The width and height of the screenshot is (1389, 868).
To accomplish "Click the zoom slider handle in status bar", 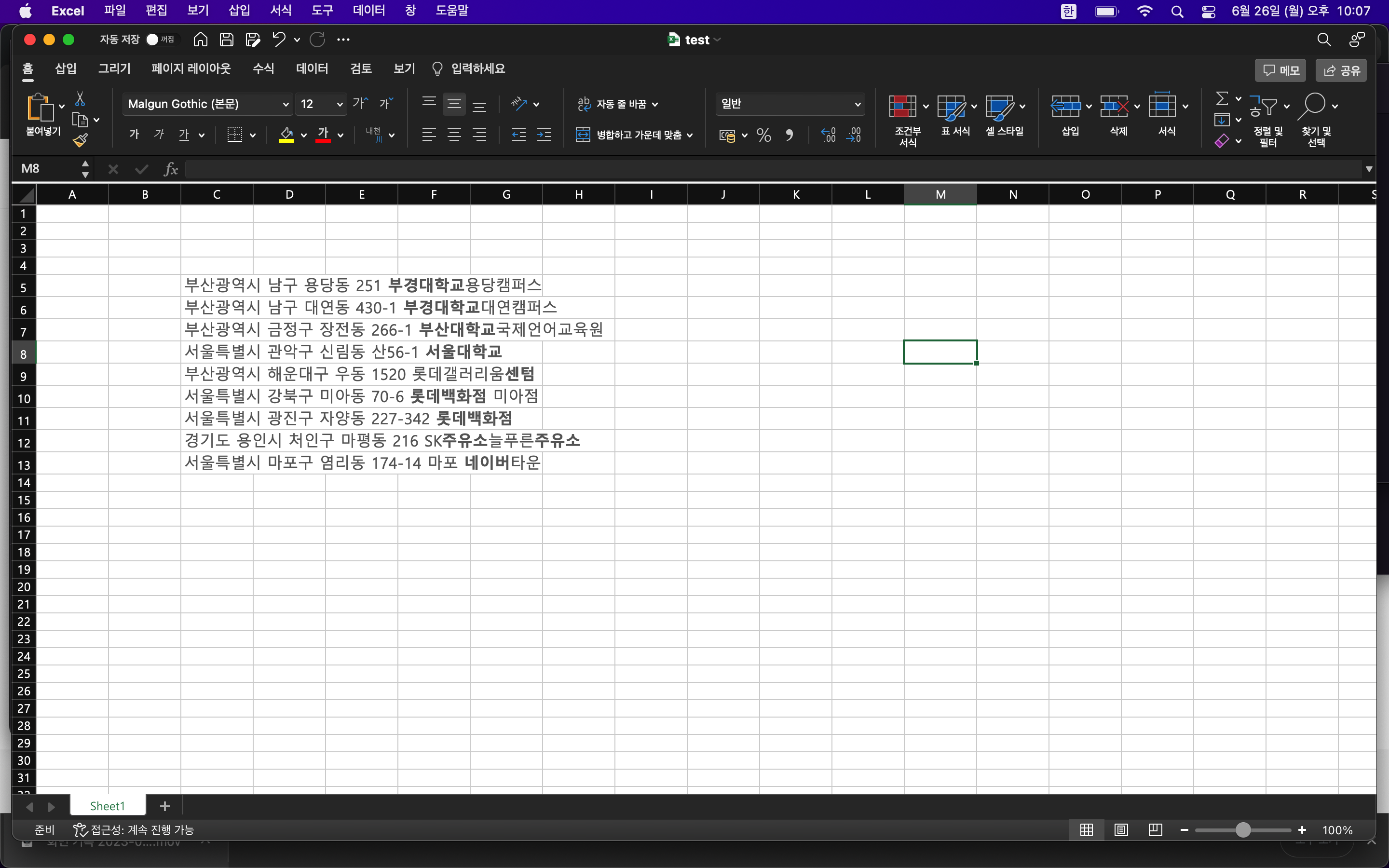I will [x=1243, y=829].
